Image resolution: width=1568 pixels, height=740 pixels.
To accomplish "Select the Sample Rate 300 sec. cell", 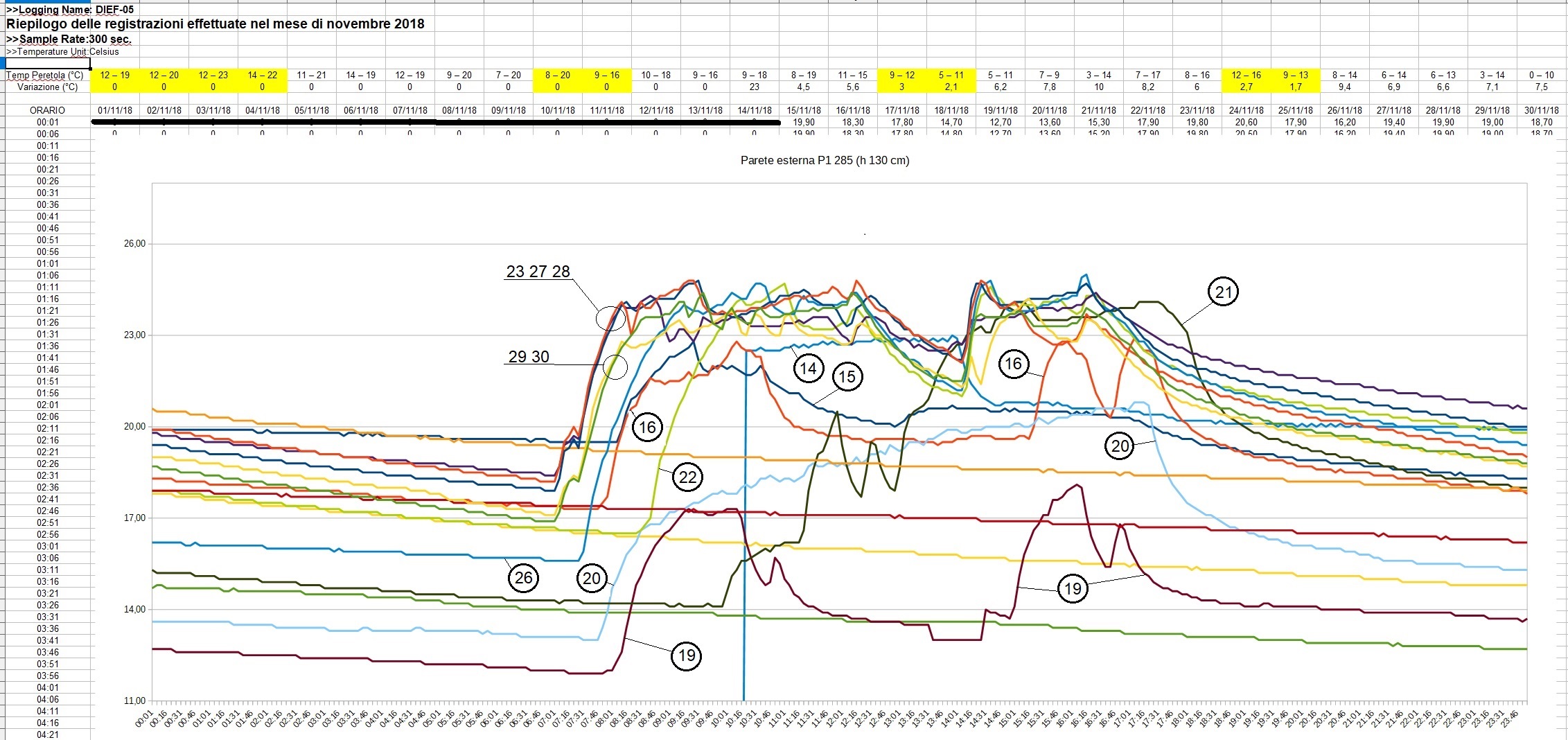I will [68, 39].
